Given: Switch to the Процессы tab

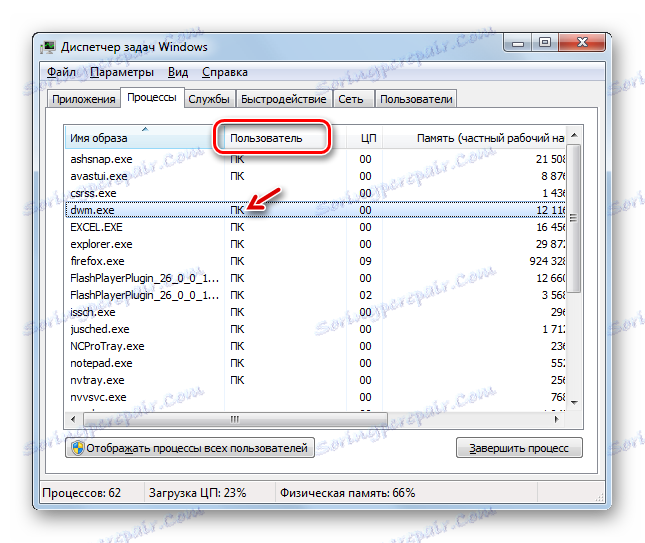Looking at the screenshot, I should pyautogui.click(x=152, y=97).
